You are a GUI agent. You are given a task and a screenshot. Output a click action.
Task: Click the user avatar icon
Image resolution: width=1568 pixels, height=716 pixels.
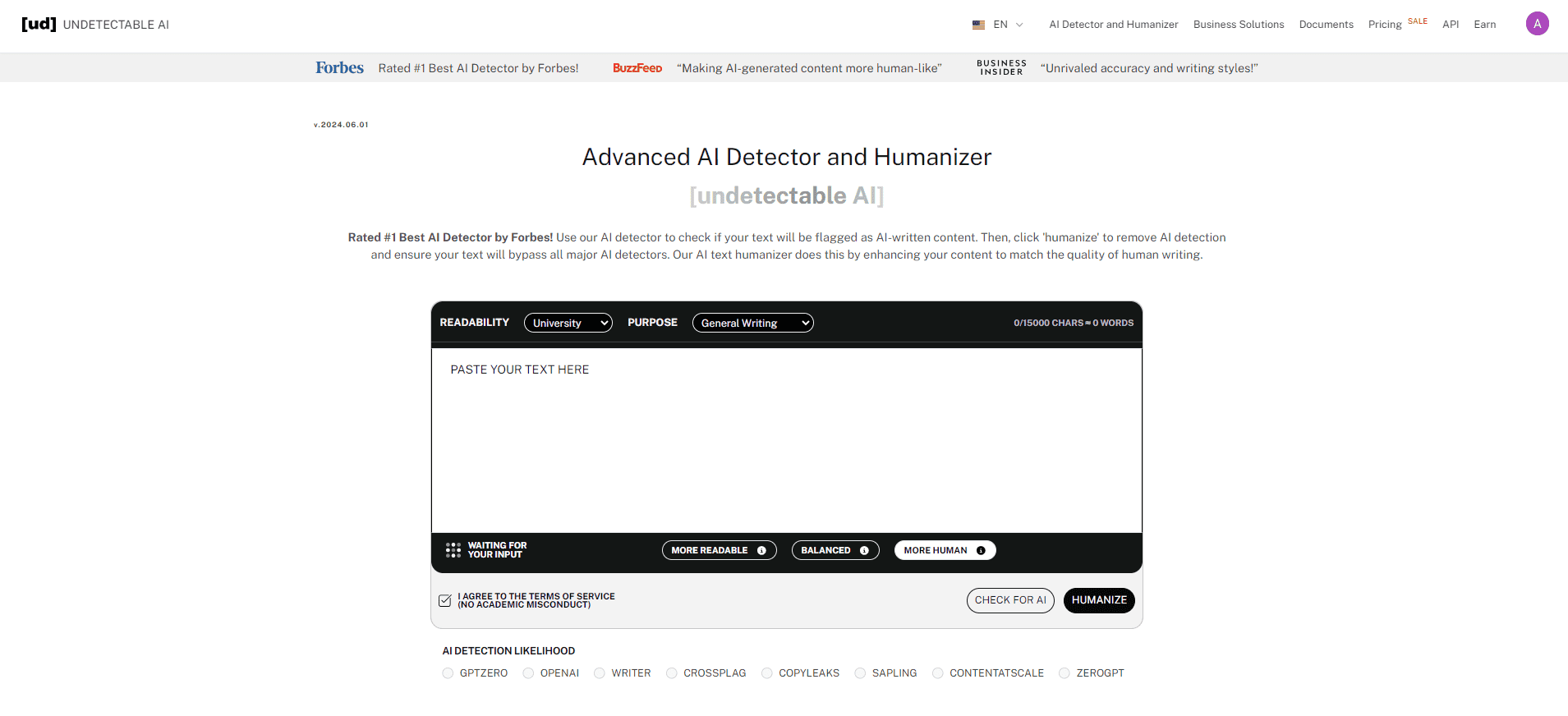pos(1537,24)
